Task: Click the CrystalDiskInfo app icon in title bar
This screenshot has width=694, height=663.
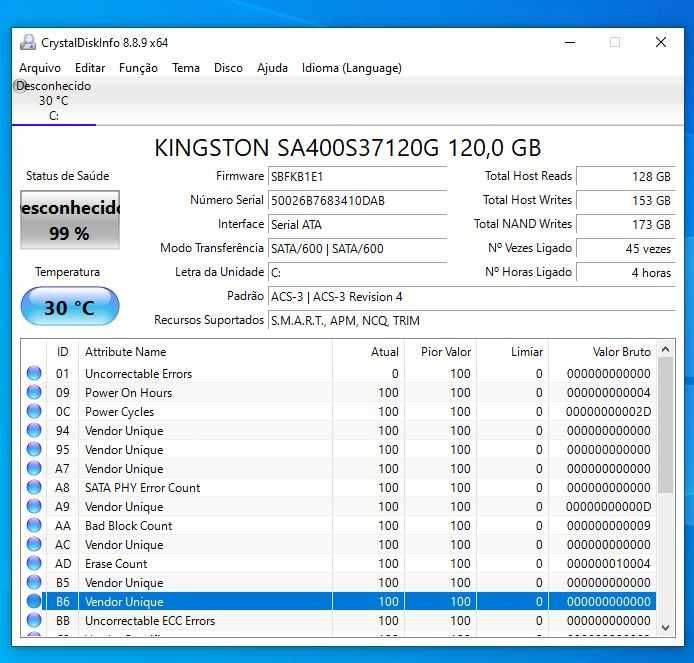Action: click(x=28, y=42)
